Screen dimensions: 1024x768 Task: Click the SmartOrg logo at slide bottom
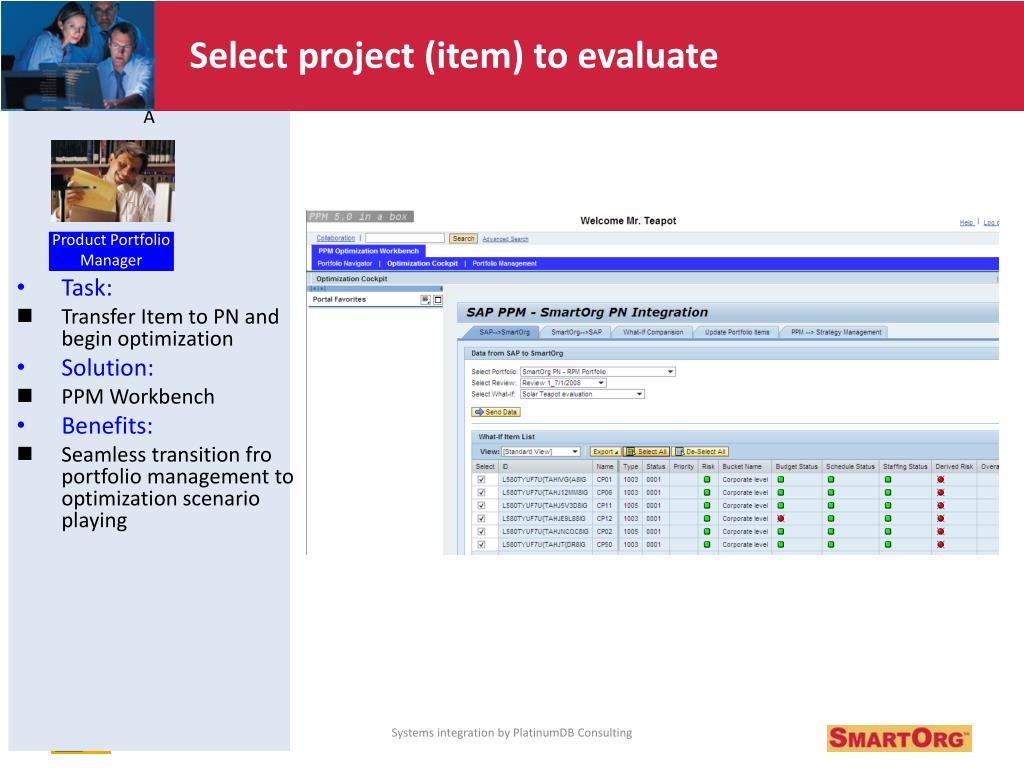coord(899,739)
